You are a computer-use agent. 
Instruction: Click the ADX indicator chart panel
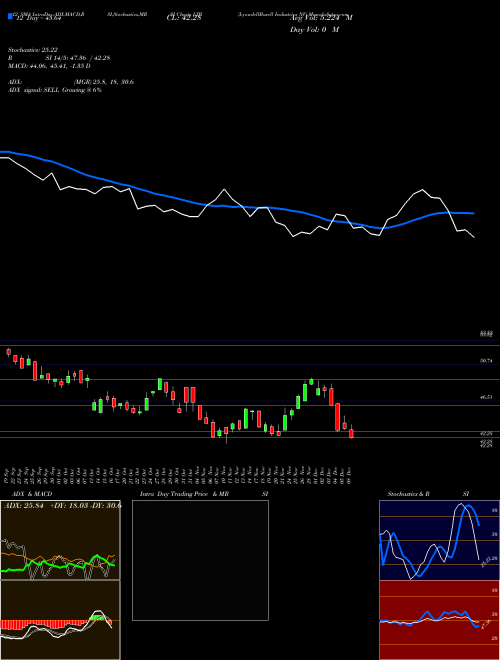coord(60,540)
